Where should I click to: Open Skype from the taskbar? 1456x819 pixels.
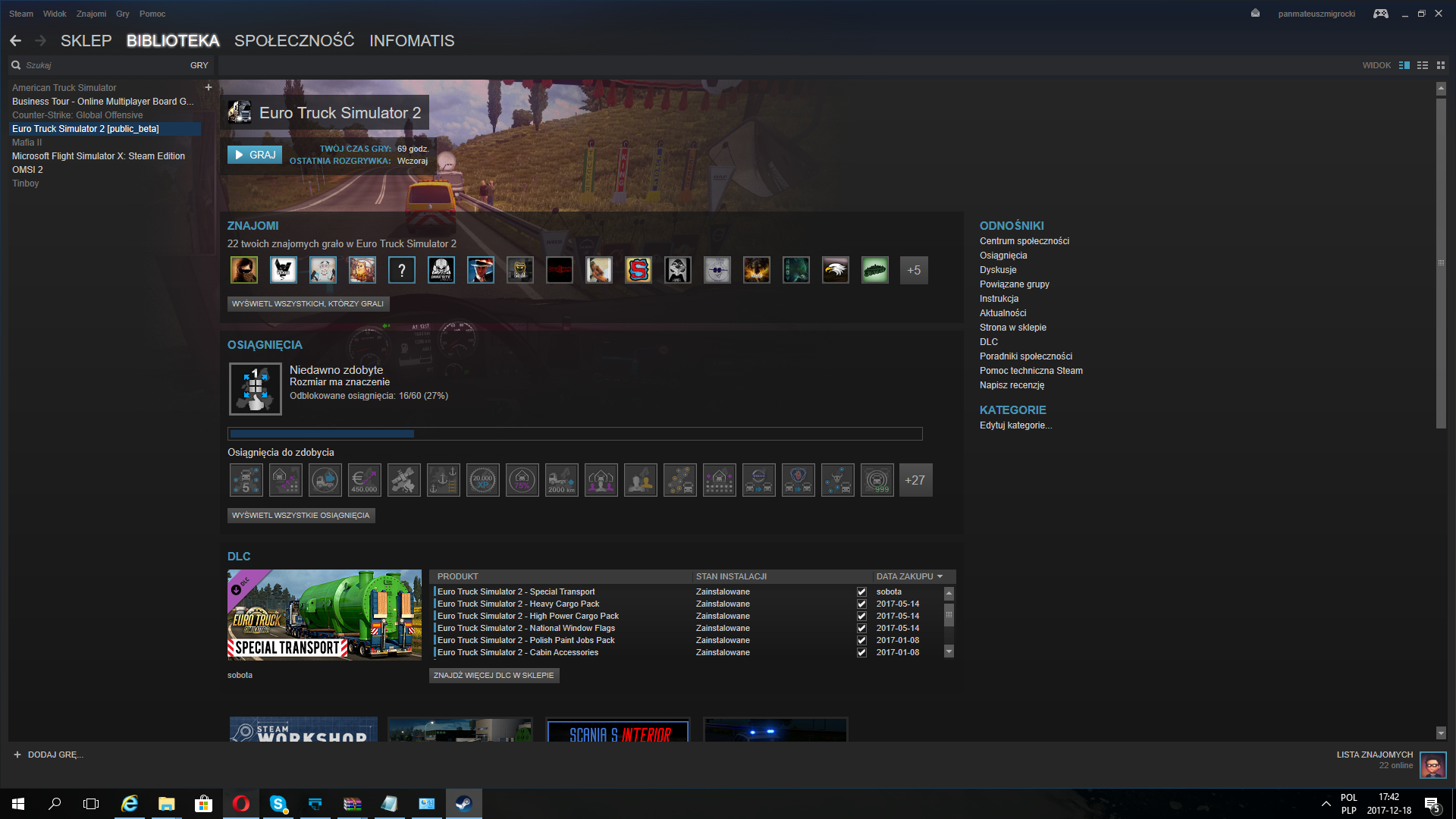pyautogui.click(x=278, y=804)
